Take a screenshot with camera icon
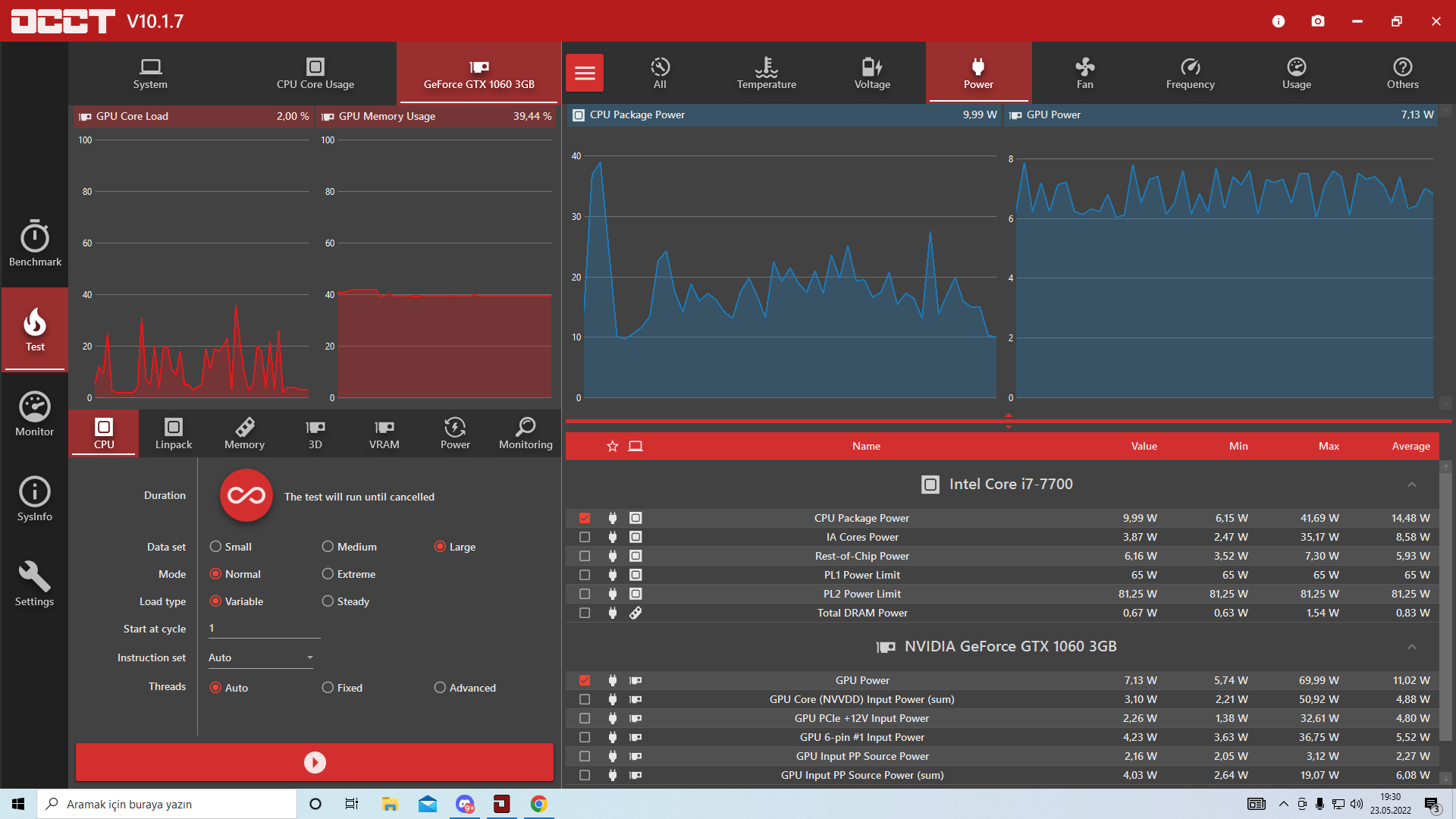 tap(1318, 21)
